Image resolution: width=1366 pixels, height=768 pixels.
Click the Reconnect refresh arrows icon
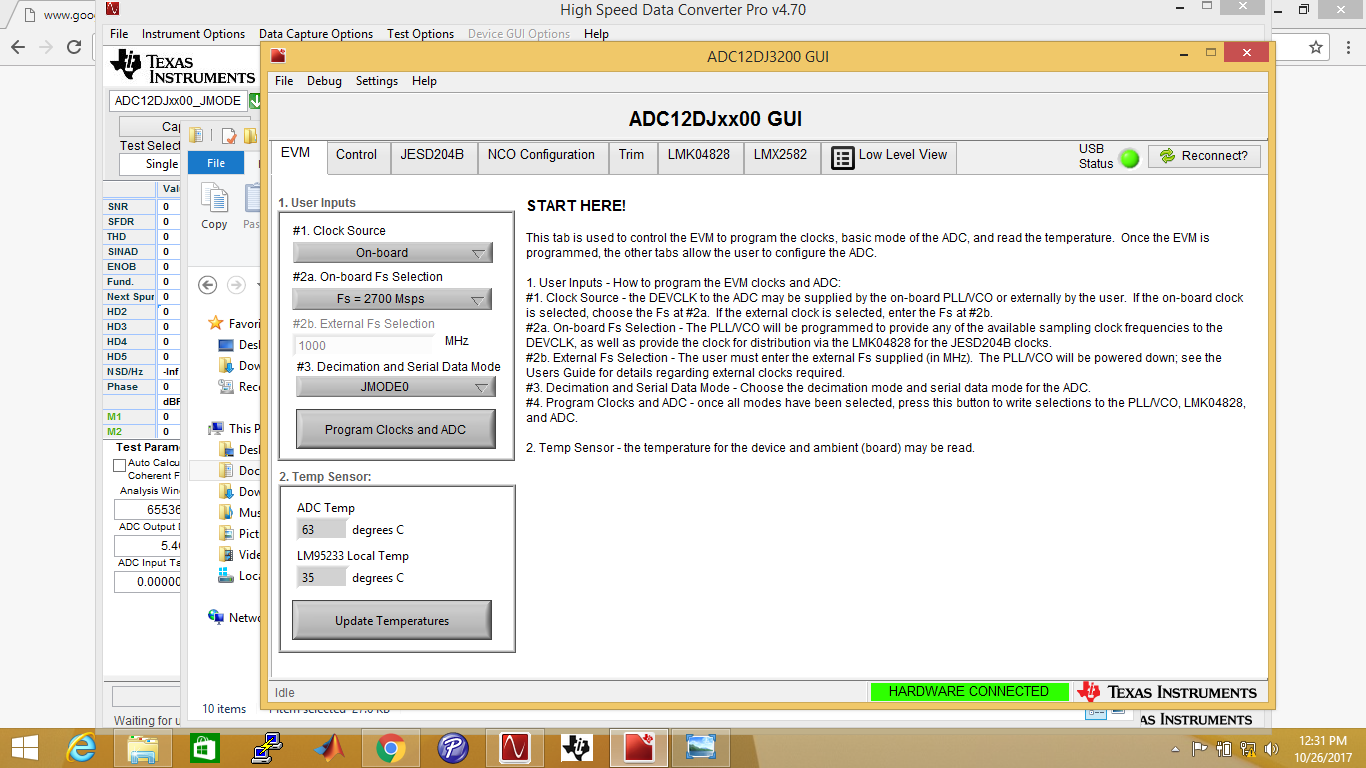(x=1167, y=156)
